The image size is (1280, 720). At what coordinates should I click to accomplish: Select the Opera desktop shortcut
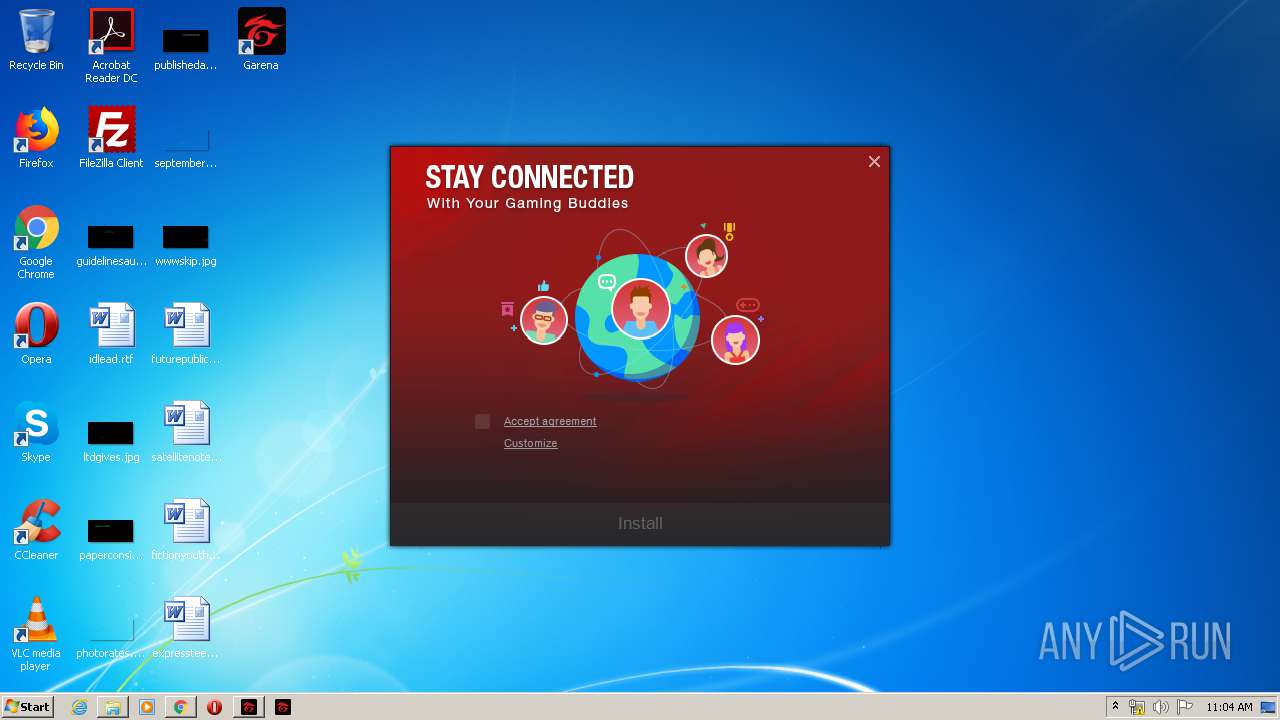[36, 334]
